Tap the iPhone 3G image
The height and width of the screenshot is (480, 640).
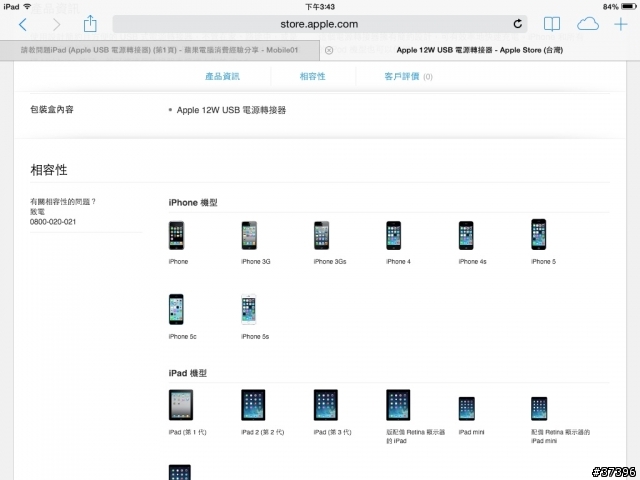[x=249, y=236]
